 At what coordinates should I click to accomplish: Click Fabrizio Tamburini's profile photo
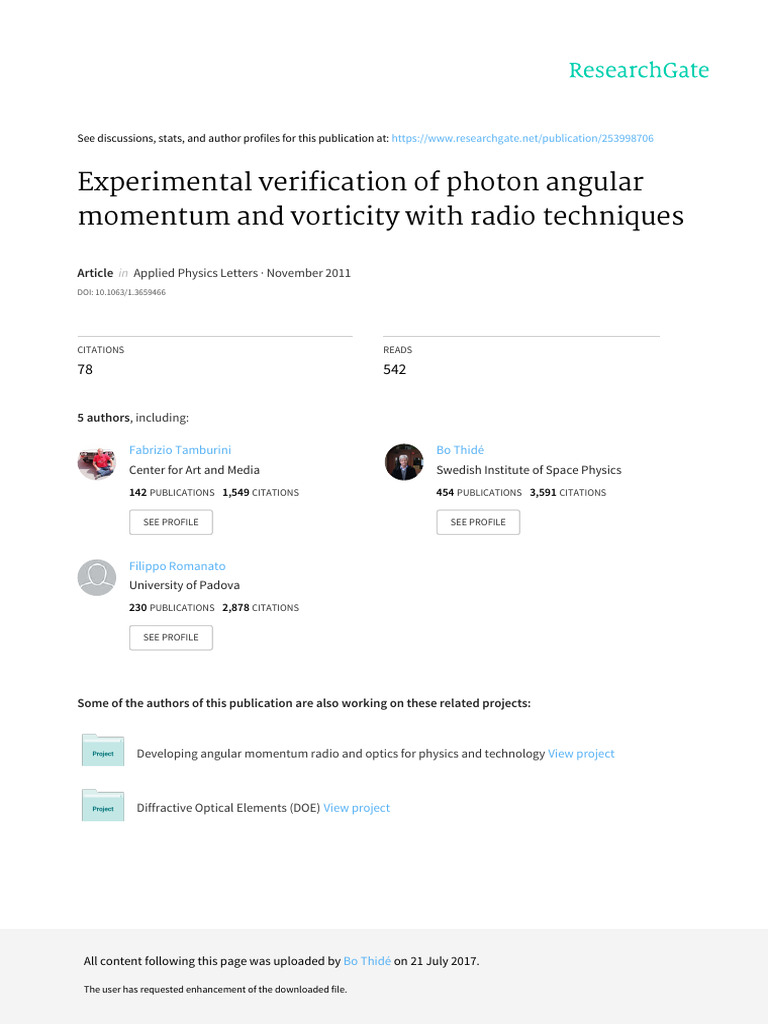pos(96,463)
